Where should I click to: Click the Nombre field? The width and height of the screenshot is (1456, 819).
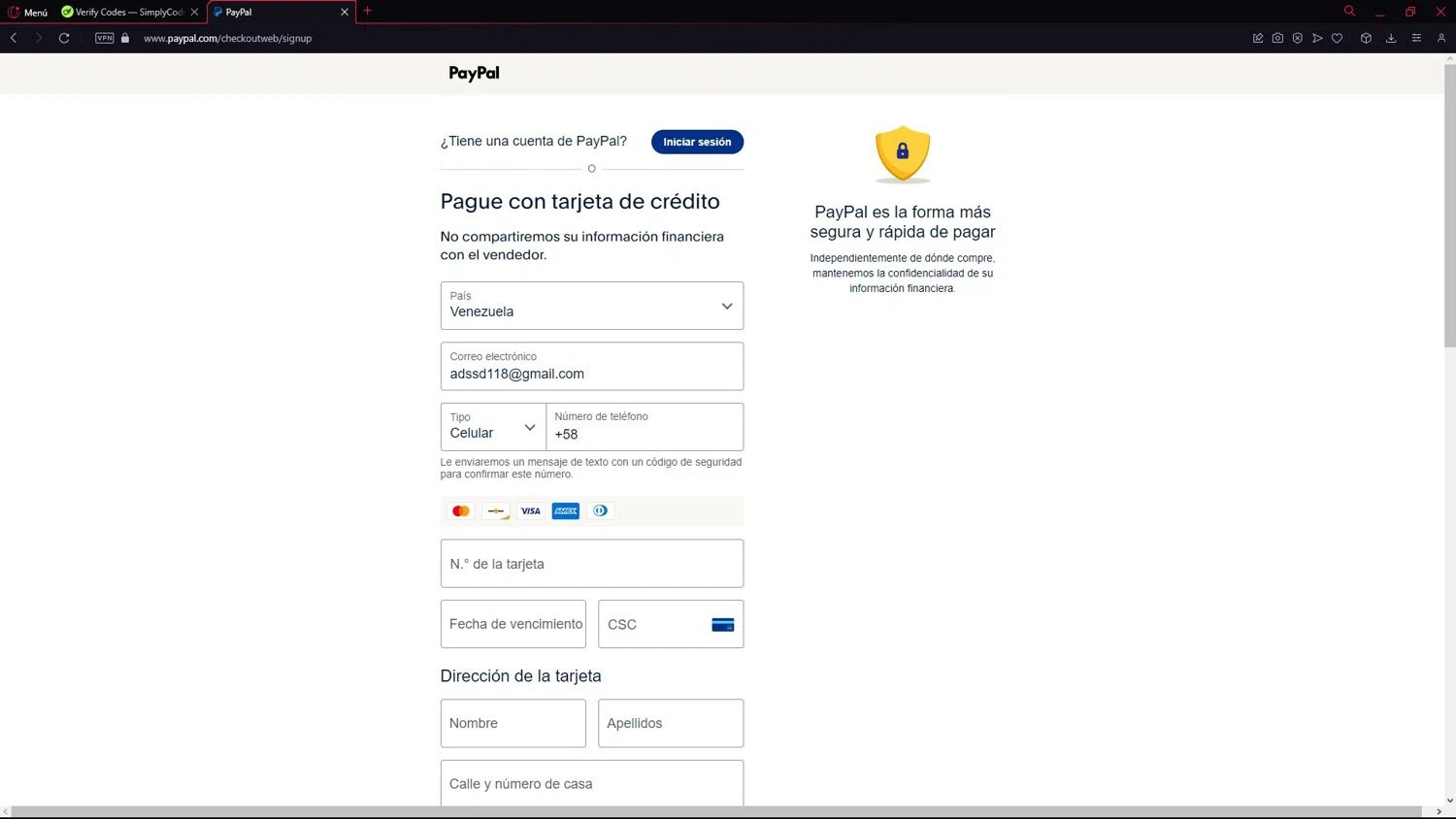[x=513, y=723]
